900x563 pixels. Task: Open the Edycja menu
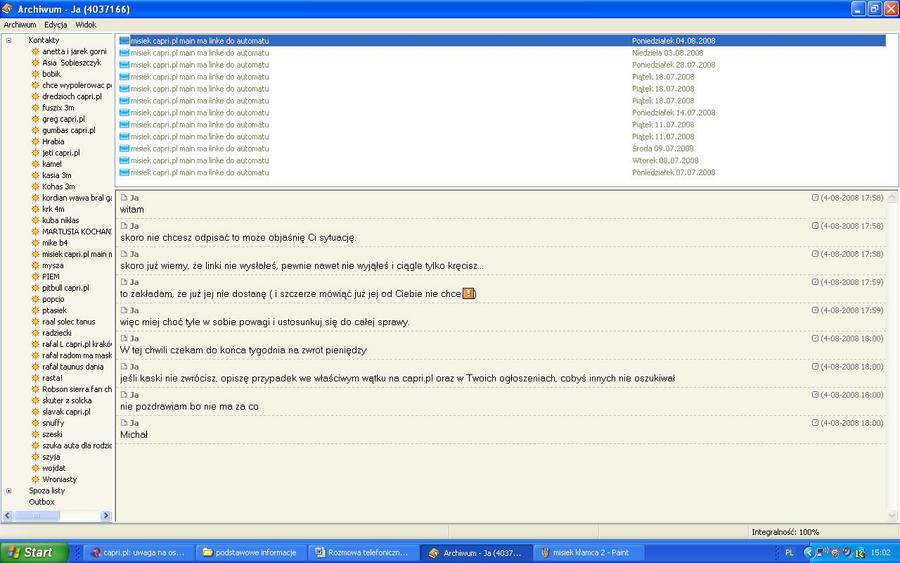(56, 25)
